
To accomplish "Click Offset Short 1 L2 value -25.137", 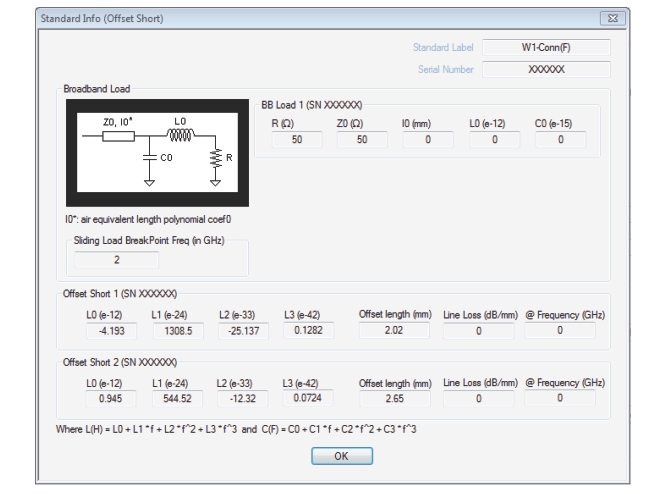I will pos(238,331).
